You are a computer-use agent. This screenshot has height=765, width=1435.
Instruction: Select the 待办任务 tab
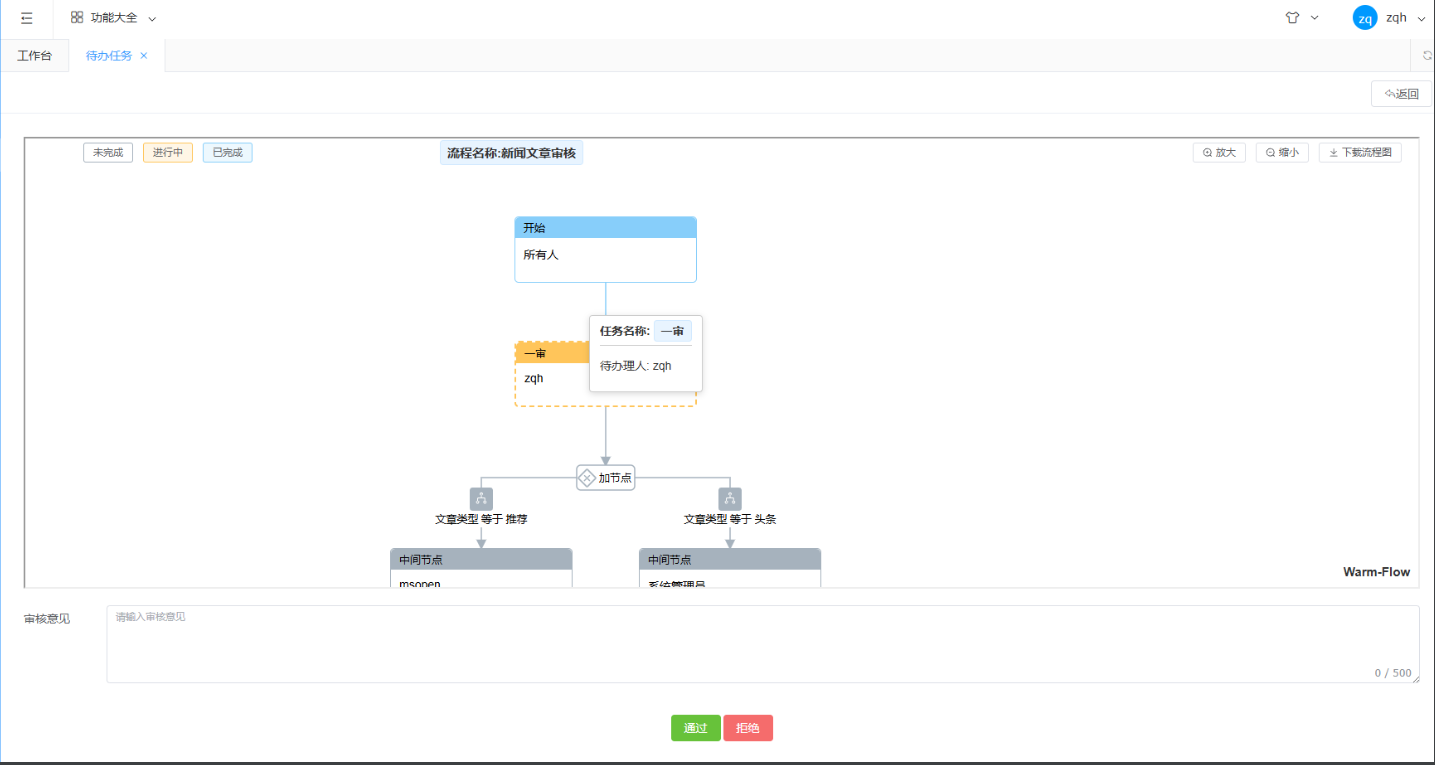pos(108,56)
